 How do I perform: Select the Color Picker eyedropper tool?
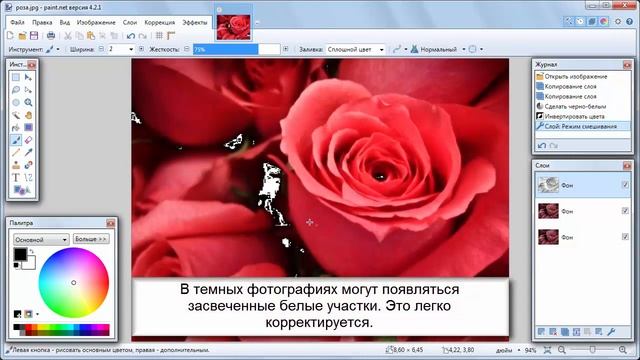pos(28,153)
